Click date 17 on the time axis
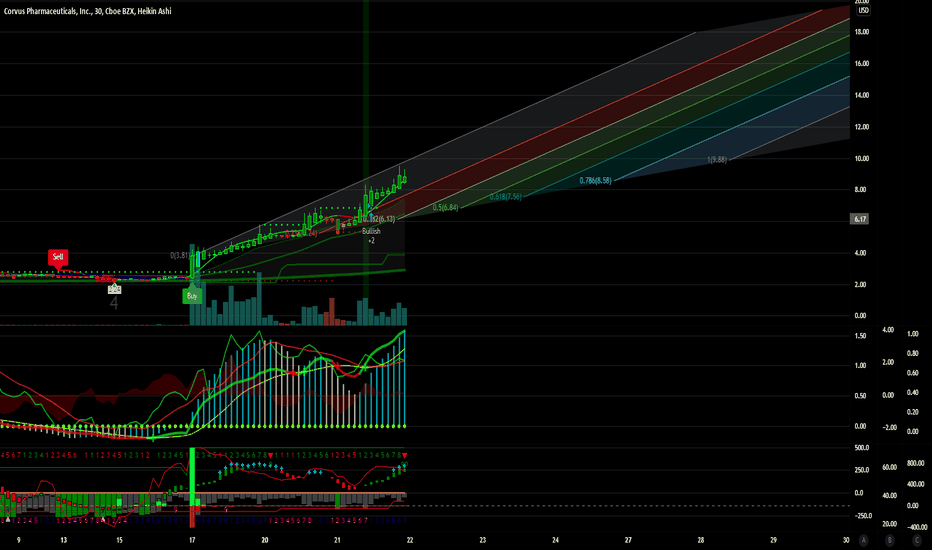The height and width of the screenshot is (550, 932). [x=192, y=540]
